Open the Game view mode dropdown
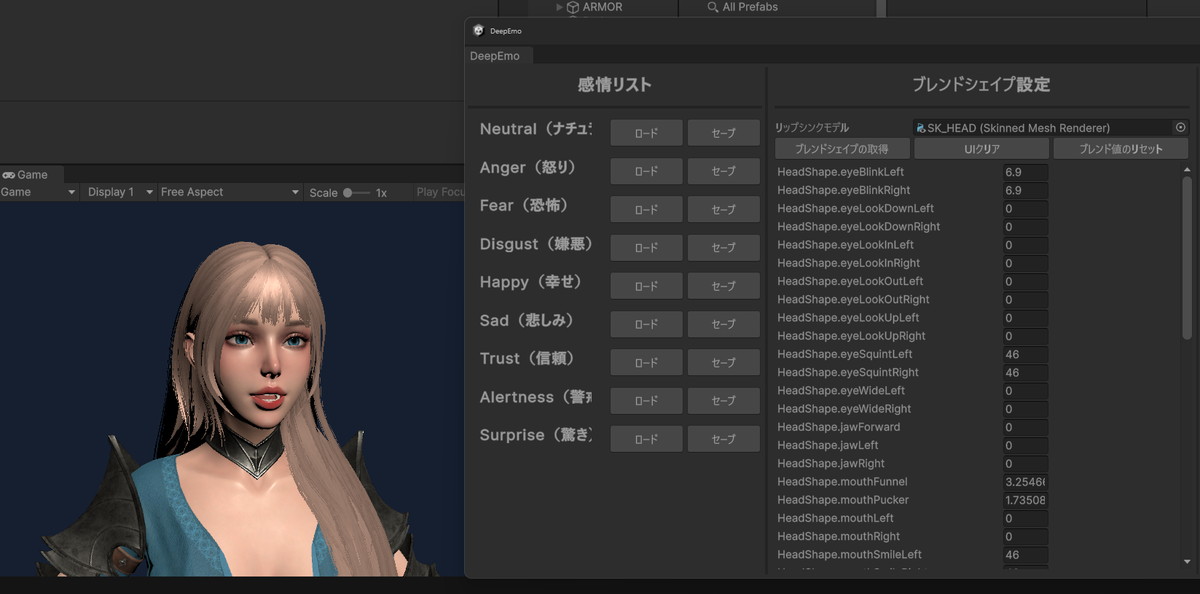Image resolution: width=1200 pixels, height=594 pixels. point(39,192)
